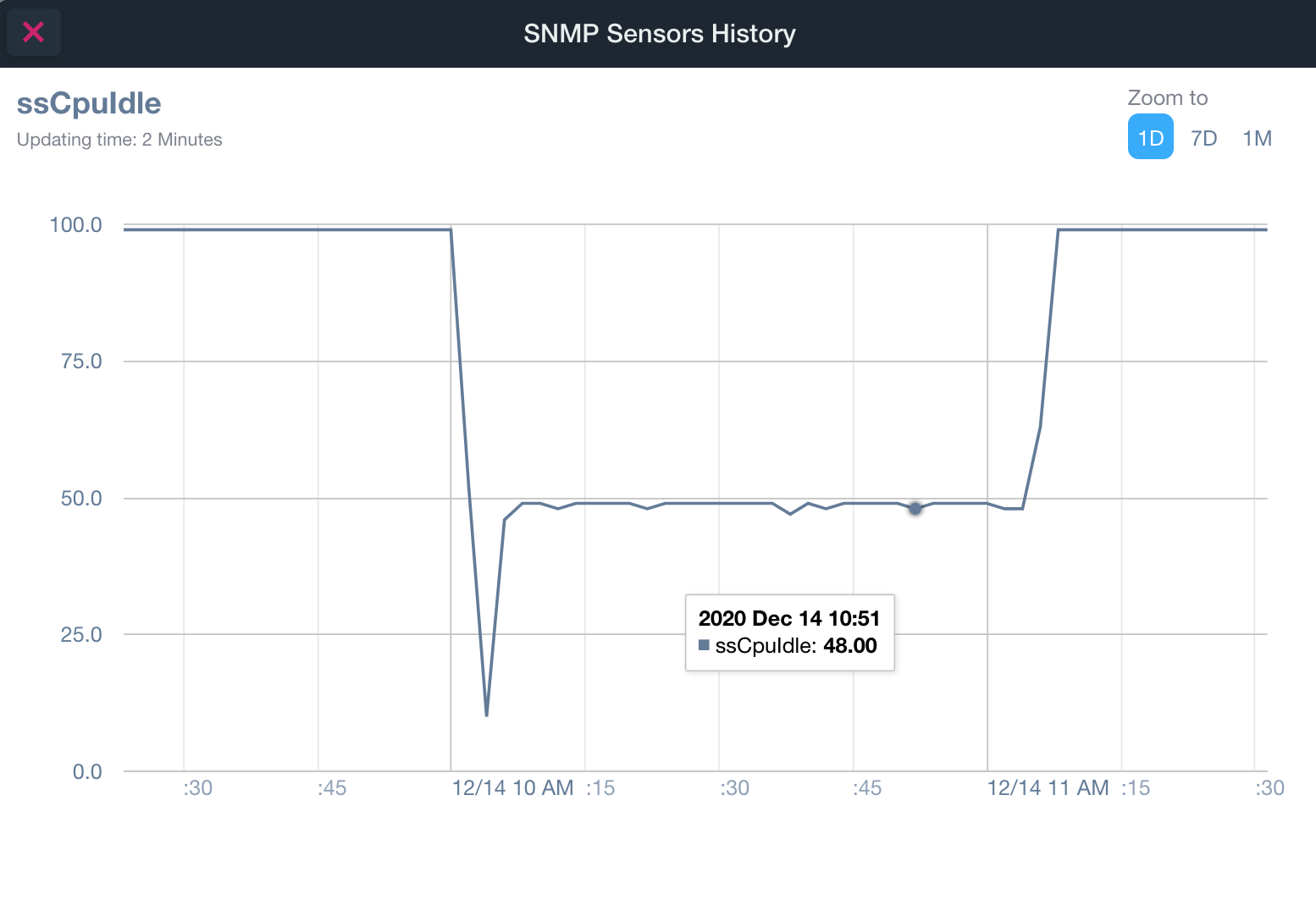The image size is (1316, 911).
Task: Click the 50.0 y-axis label
Action: point(80,498)
